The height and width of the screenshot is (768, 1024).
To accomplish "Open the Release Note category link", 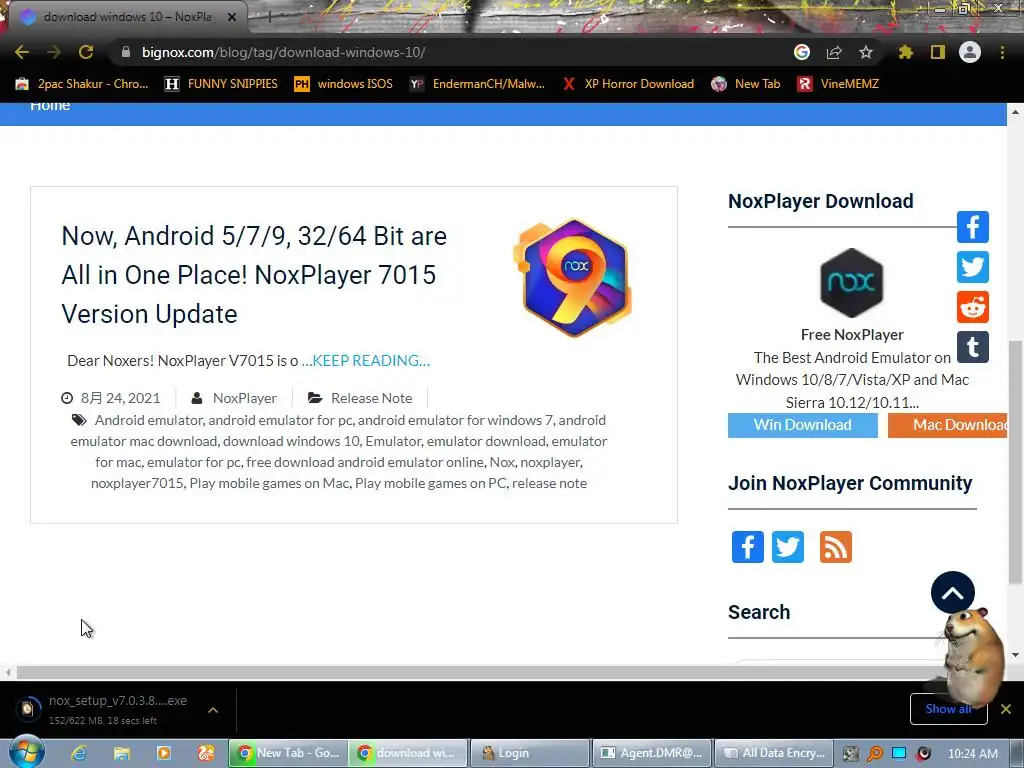I will click(372, 398).
